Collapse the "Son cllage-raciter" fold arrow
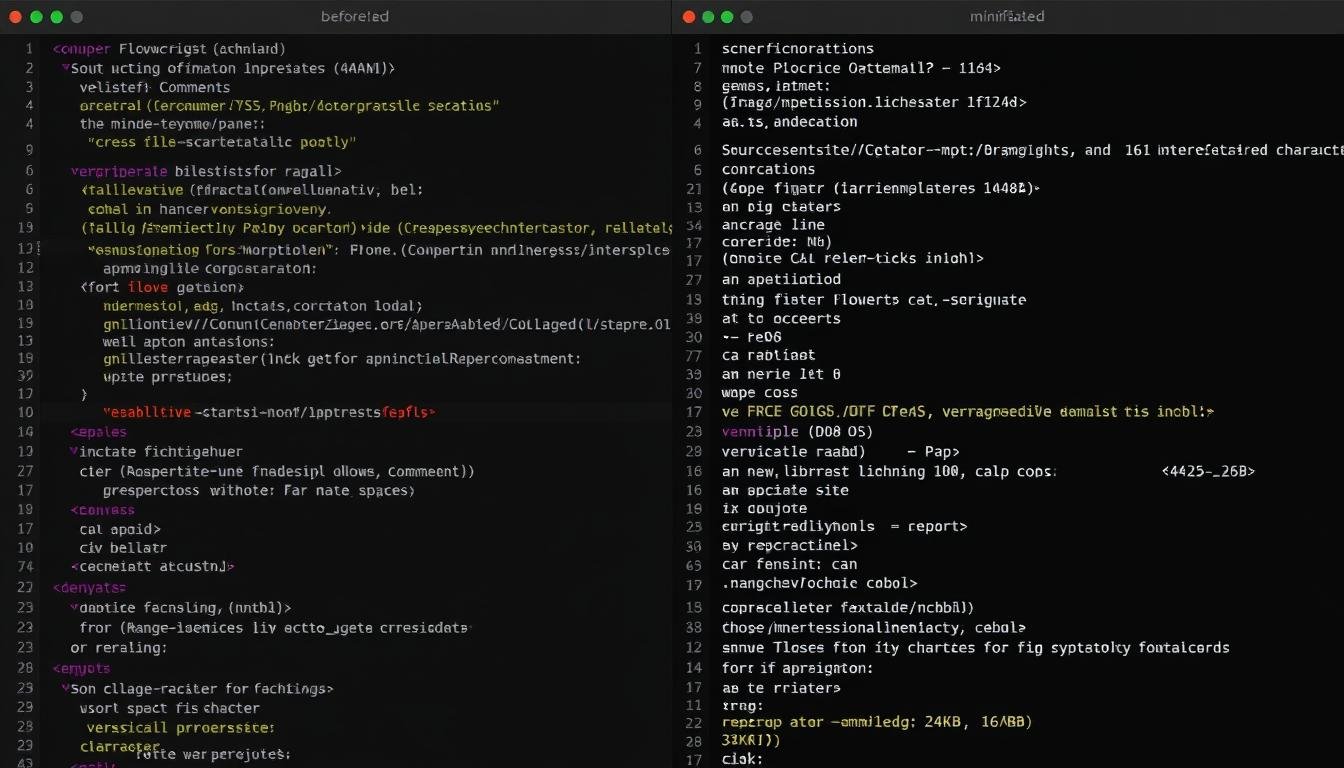1344x768 pixels. click(x=65, y=689)
